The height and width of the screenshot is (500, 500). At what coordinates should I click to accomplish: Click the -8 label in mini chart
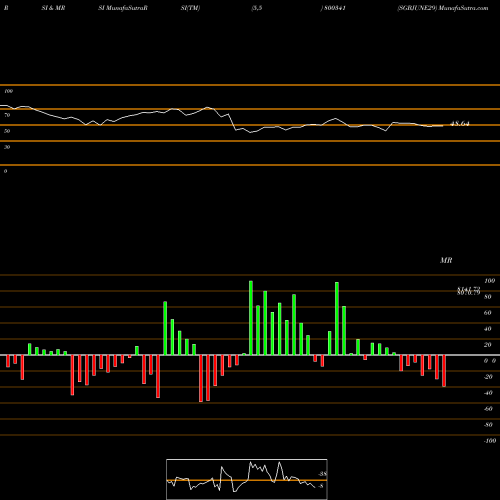click(320, 486)
